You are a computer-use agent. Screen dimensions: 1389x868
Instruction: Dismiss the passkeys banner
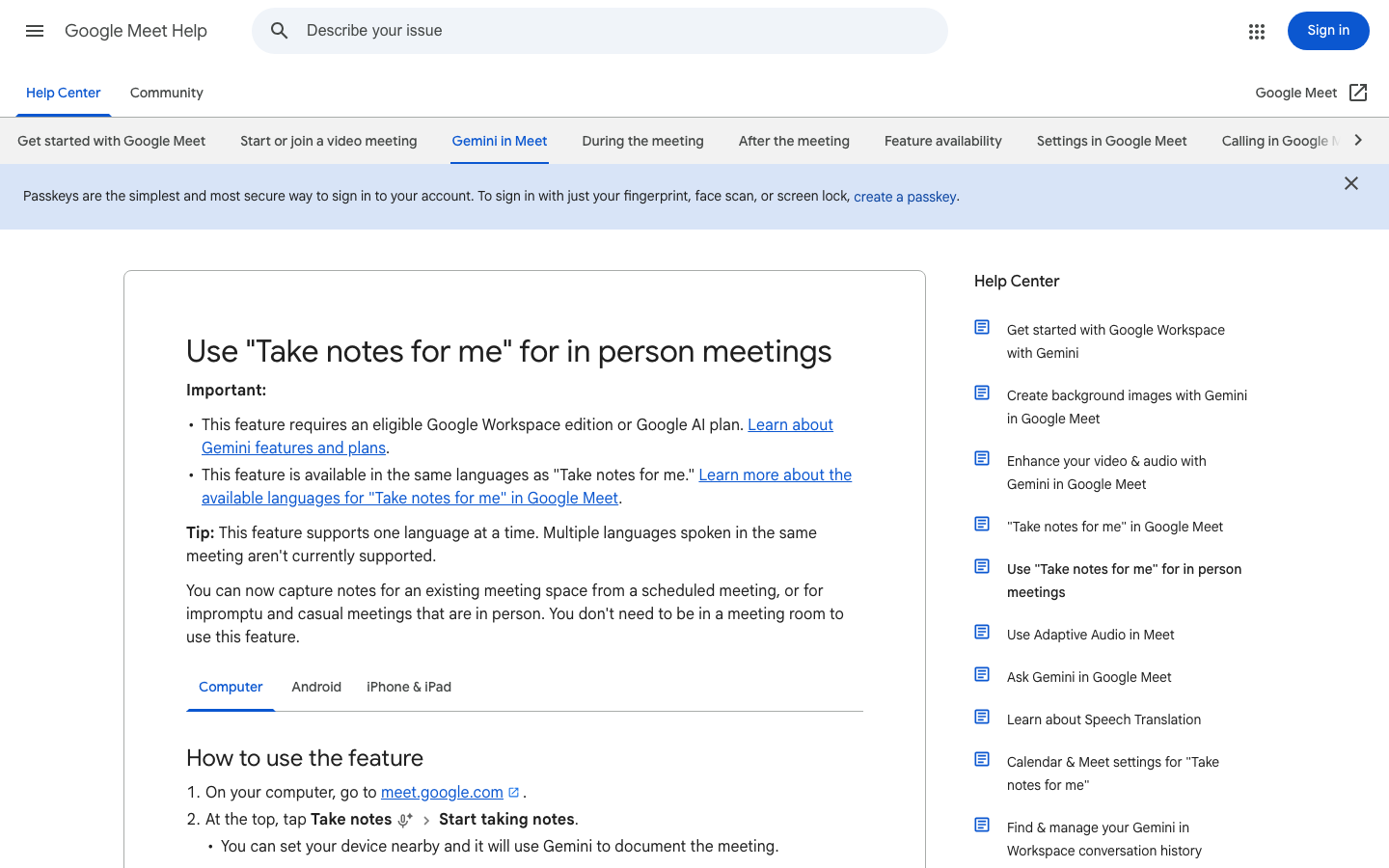(1351, 183)
